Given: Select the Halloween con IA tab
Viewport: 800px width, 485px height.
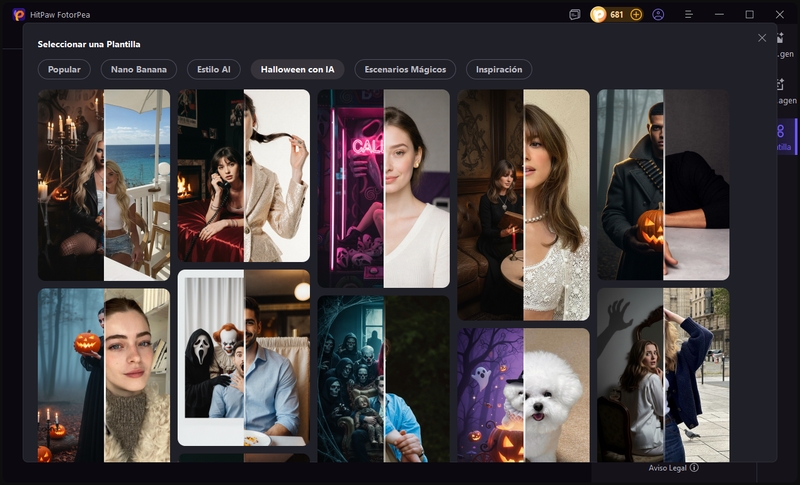Looking at the screenshot, I should [297, 70].
